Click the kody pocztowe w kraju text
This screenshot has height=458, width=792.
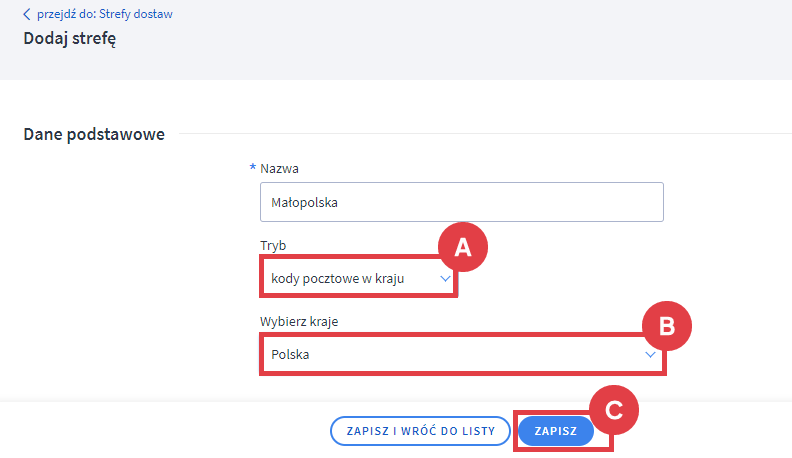tap(337, 279)
